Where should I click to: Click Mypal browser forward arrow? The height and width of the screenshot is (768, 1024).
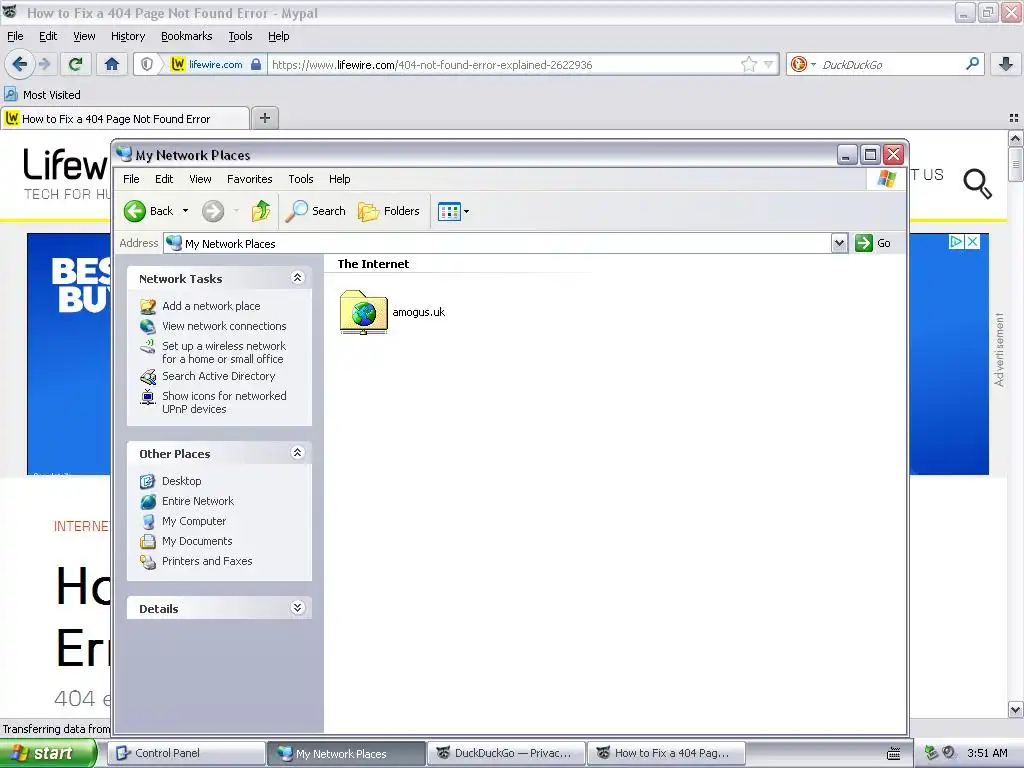[44, 64]
